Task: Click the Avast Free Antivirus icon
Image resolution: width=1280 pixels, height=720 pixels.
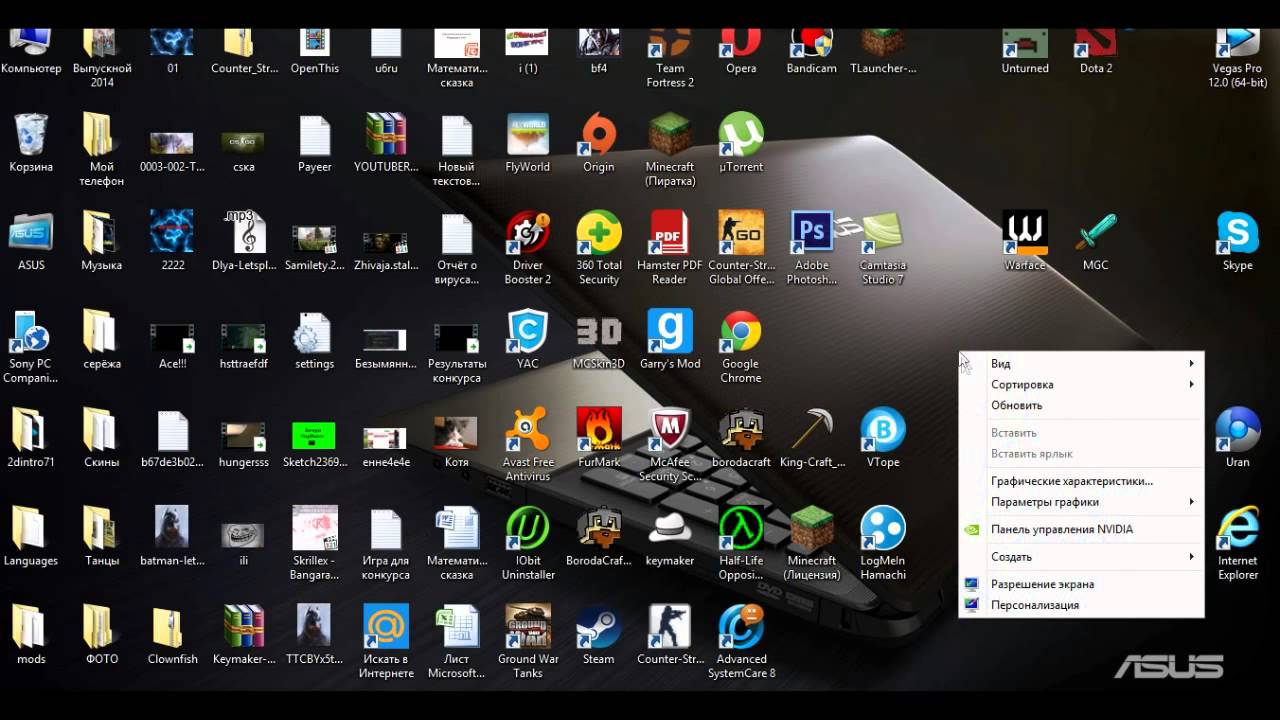Action: [528, 444]
